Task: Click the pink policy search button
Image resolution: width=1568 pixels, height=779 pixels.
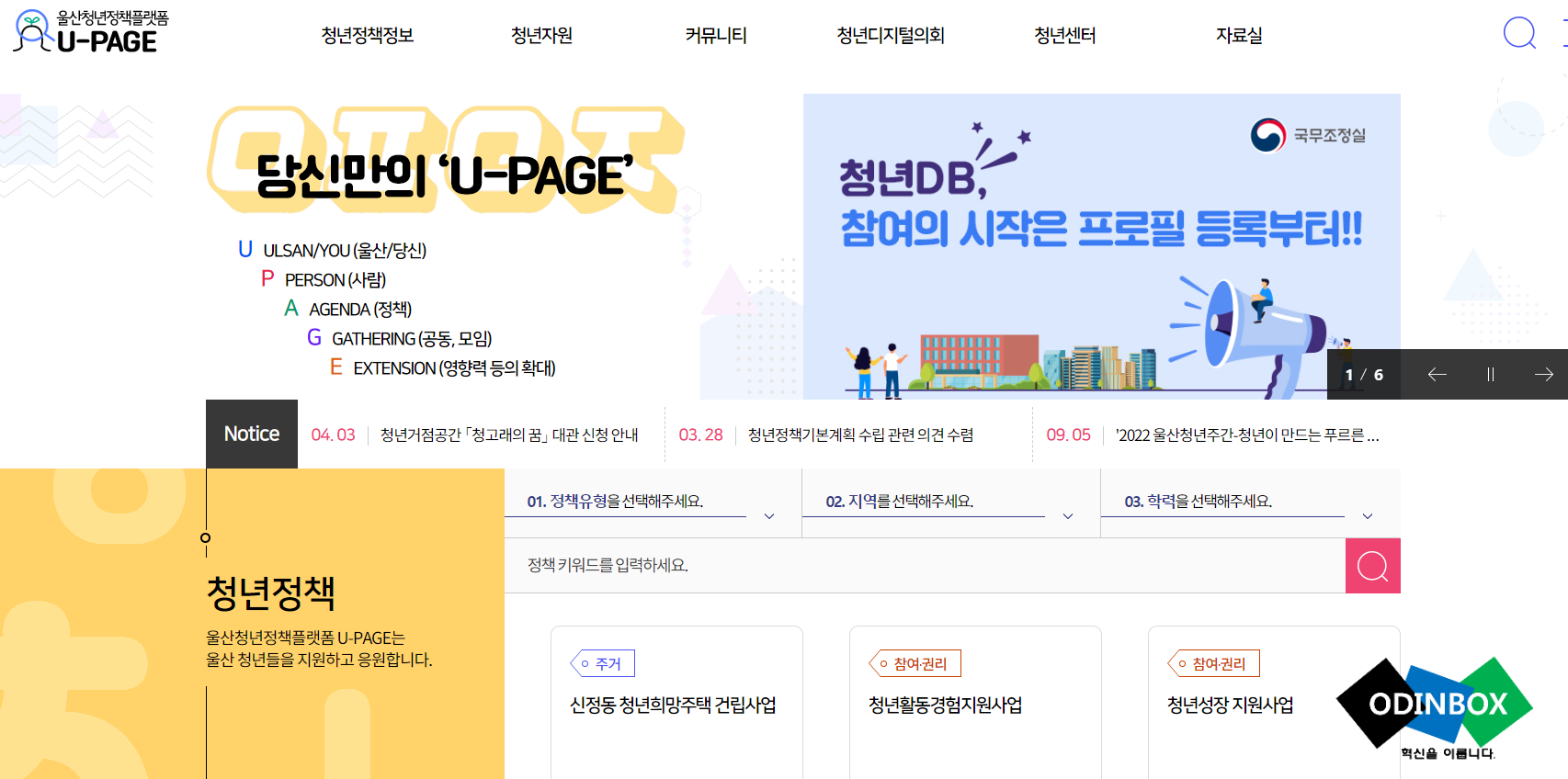Action: [x=1373, y=566]
